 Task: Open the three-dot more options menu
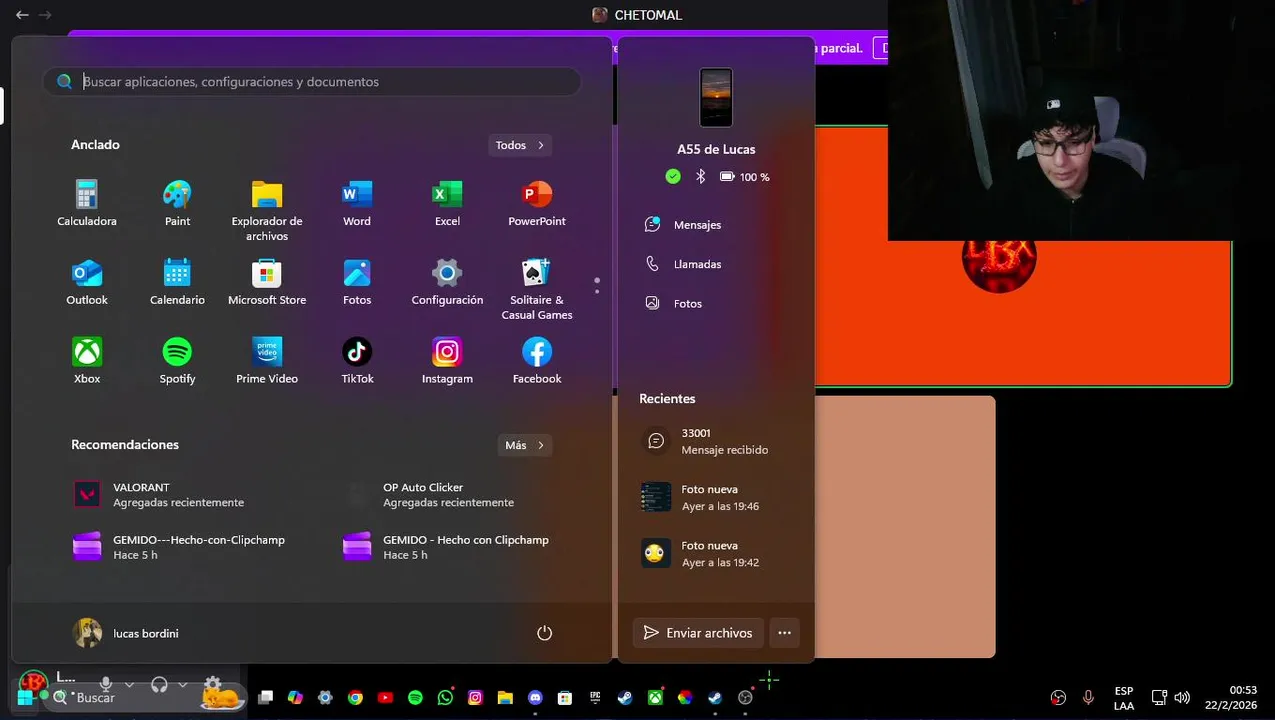(x=784, y=633)
